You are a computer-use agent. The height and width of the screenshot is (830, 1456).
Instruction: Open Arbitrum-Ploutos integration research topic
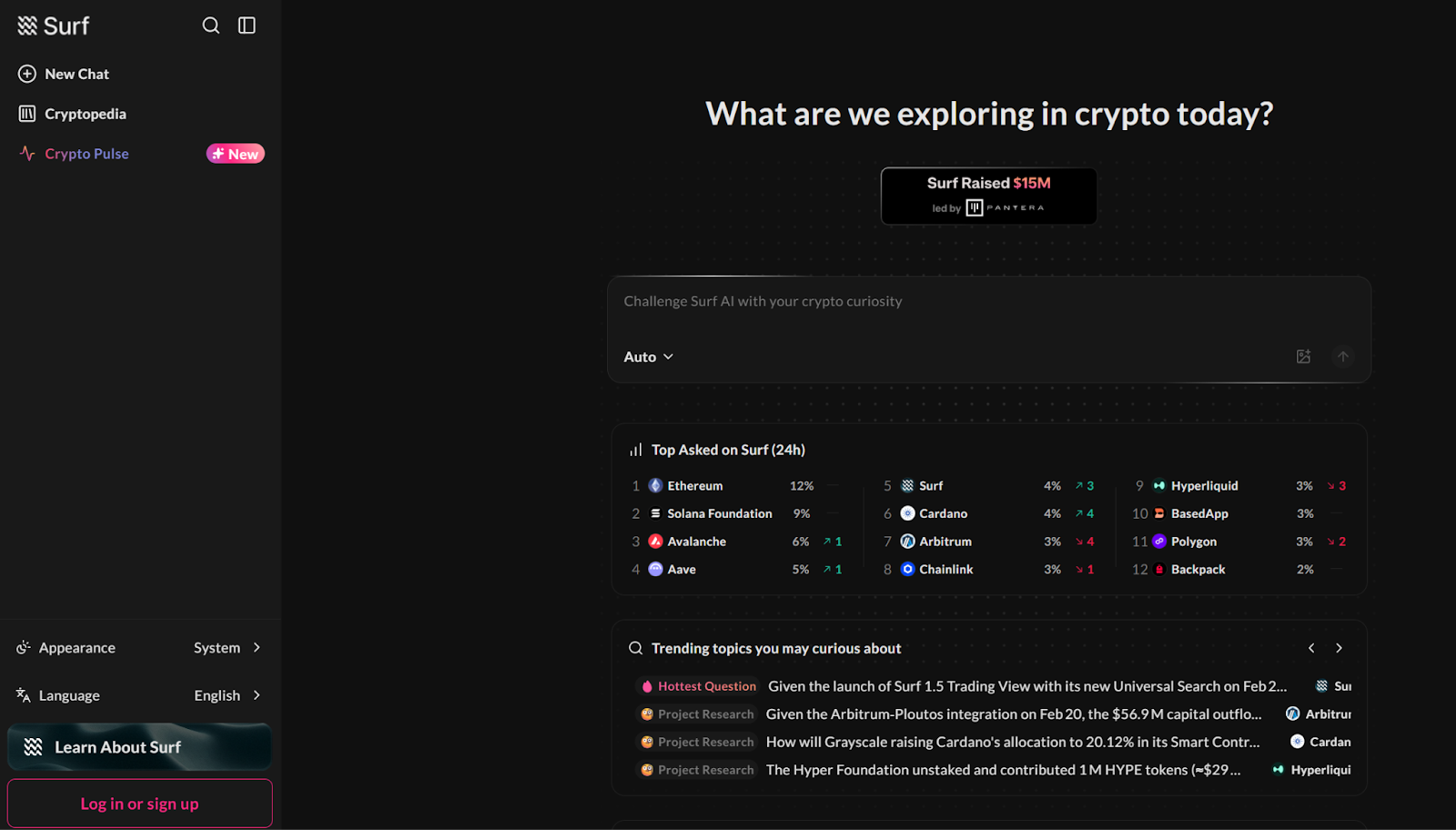[x=1014, y=714]
